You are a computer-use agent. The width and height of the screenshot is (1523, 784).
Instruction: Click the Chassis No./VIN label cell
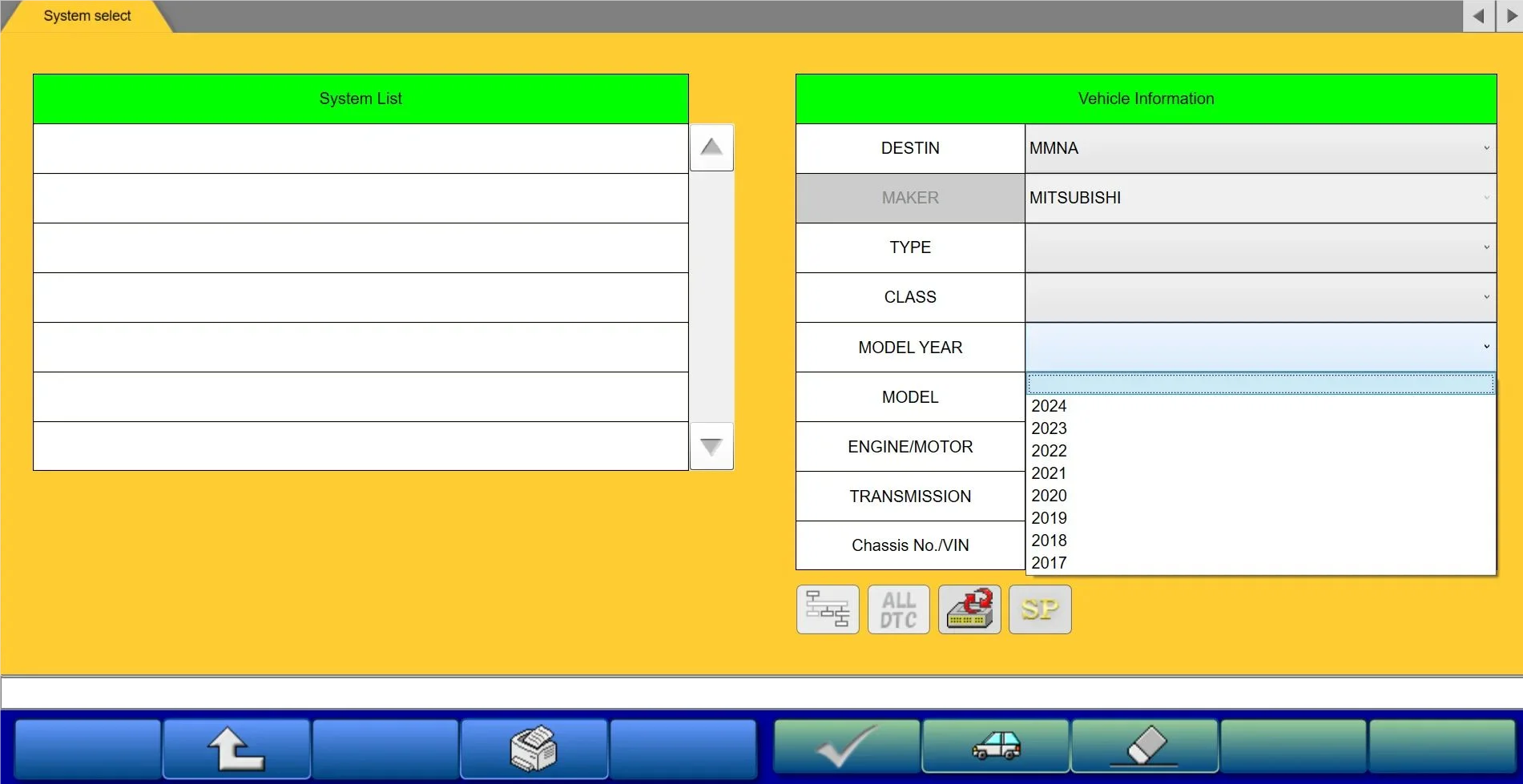tap(910, 545)
